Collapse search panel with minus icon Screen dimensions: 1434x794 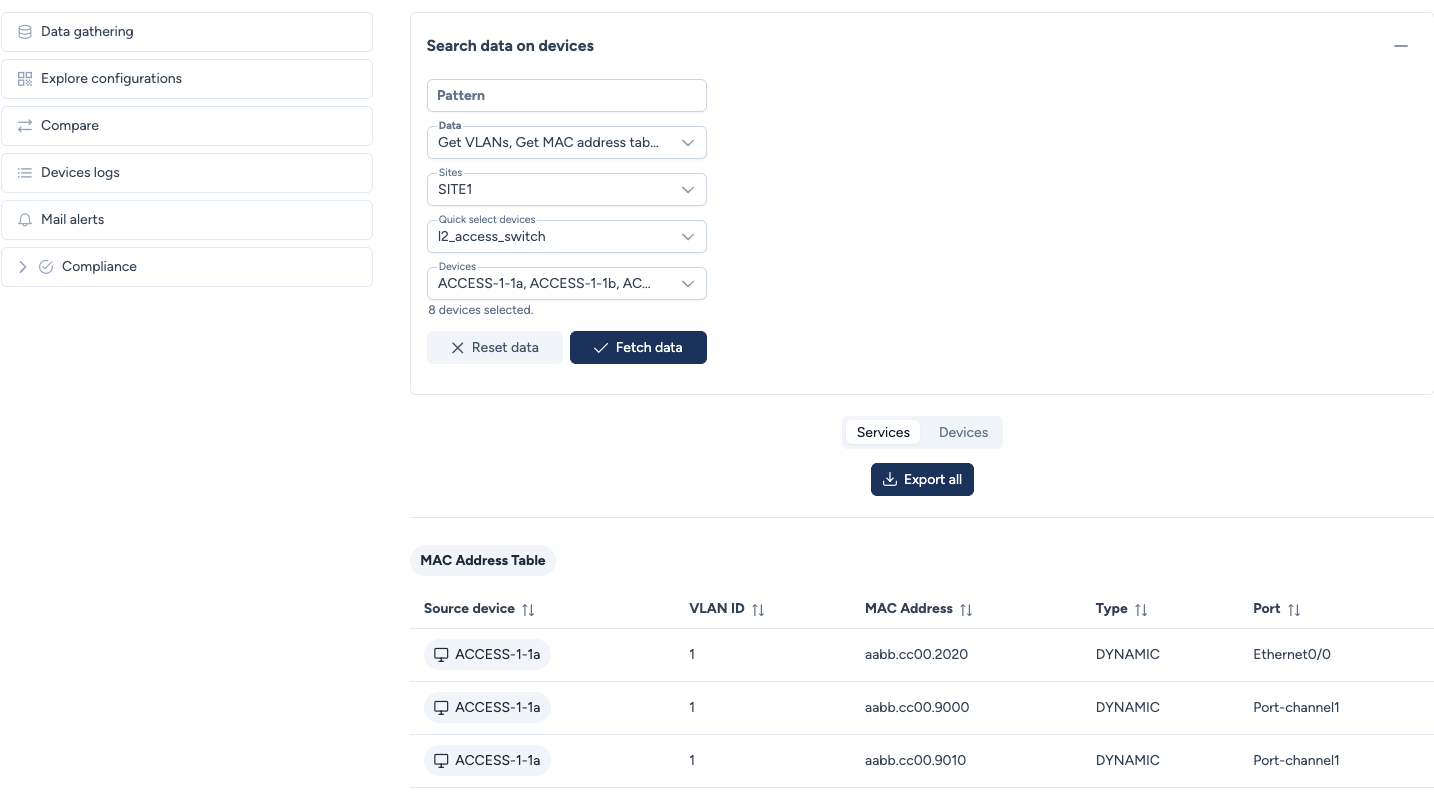pyautogui.click(x=1401, y=46)
